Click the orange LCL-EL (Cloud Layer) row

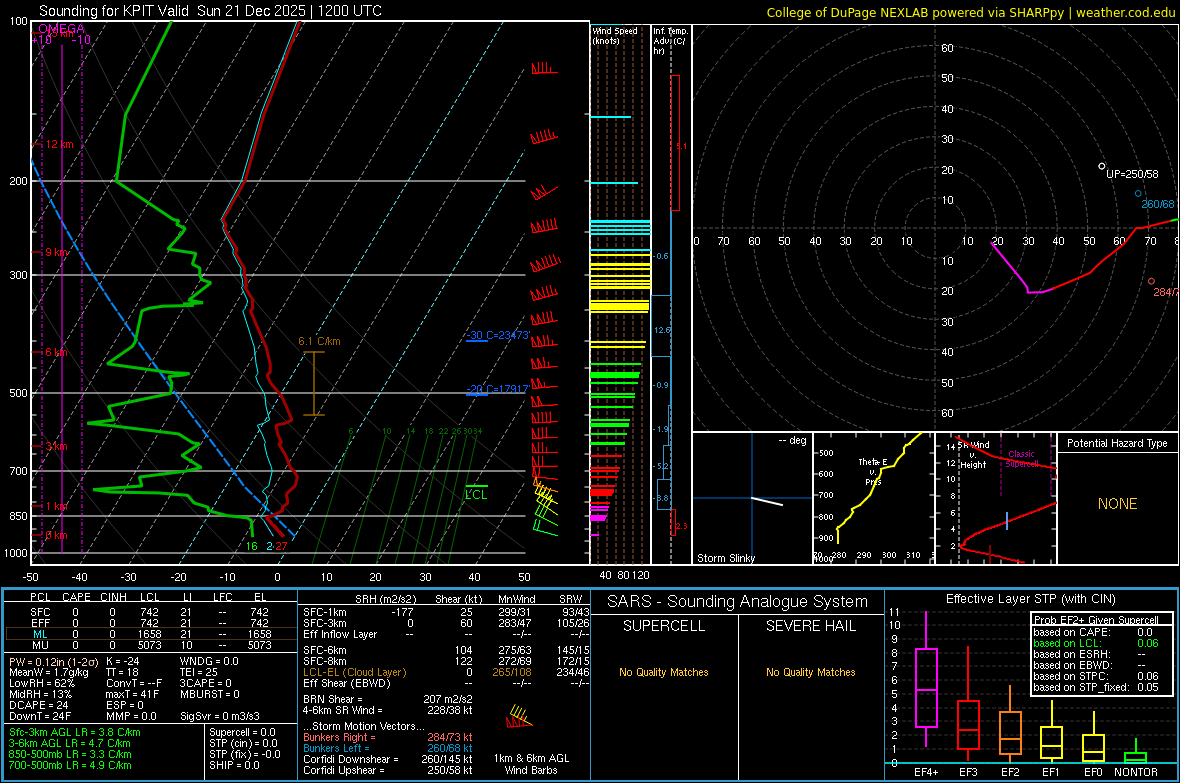point(446,672)
